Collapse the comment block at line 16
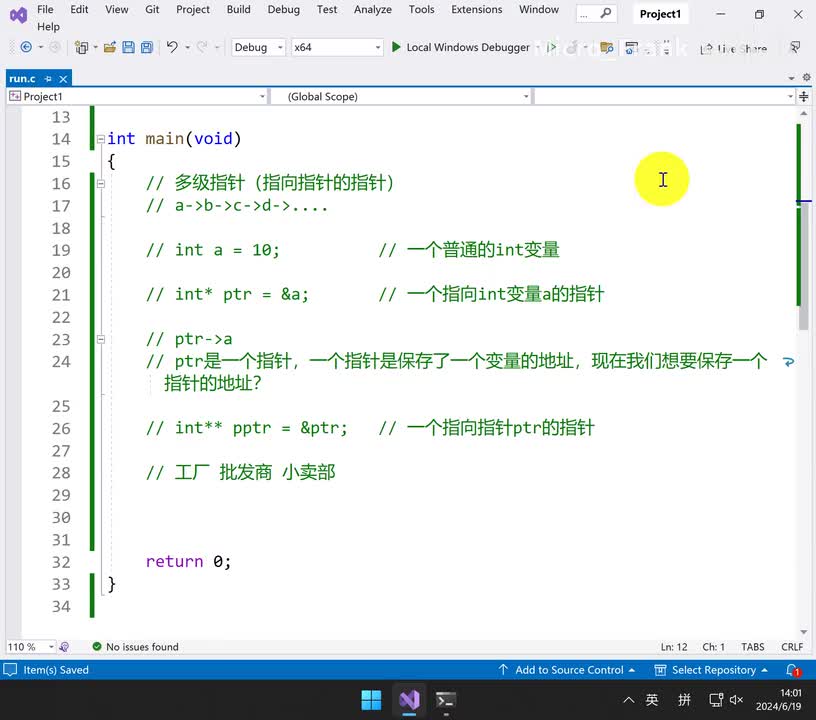816x720 pixels. click(101, 184)
